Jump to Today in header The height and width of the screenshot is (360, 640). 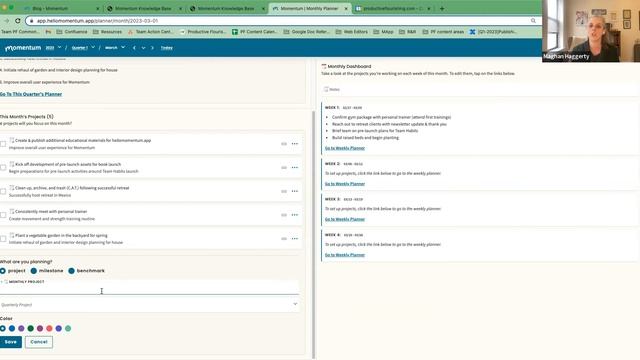pos(167,48)
